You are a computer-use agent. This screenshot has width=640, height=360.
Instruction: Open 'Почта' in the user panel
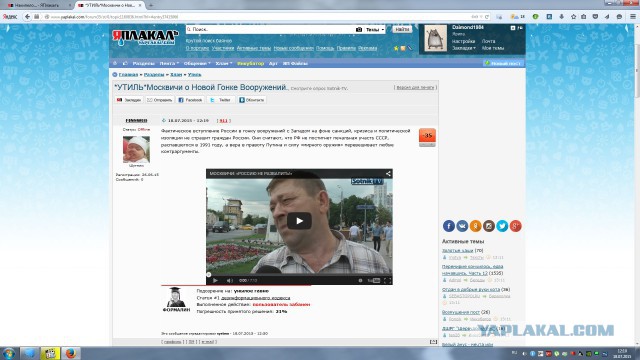tap(488, 41)
